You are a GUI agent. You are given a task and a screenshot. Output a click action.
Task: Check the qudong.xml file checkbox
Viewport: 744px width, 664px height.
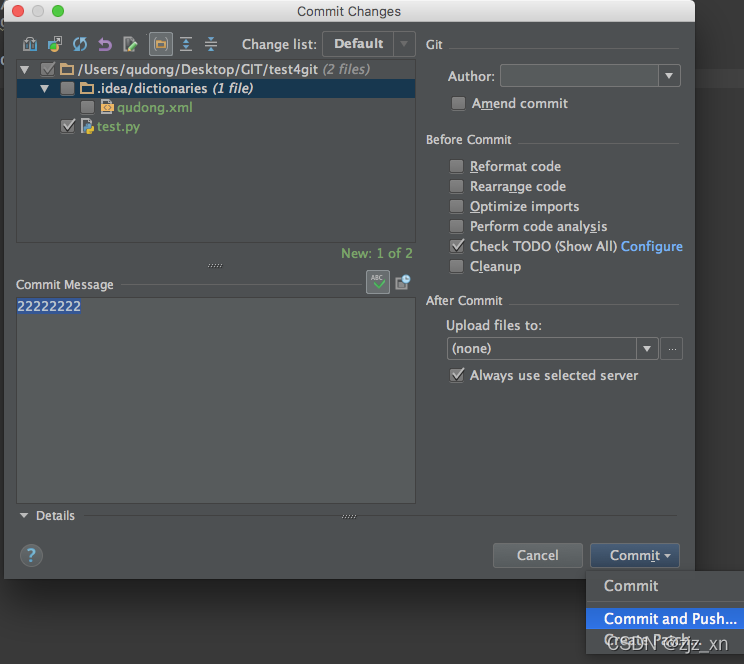[x=87, y=107]
